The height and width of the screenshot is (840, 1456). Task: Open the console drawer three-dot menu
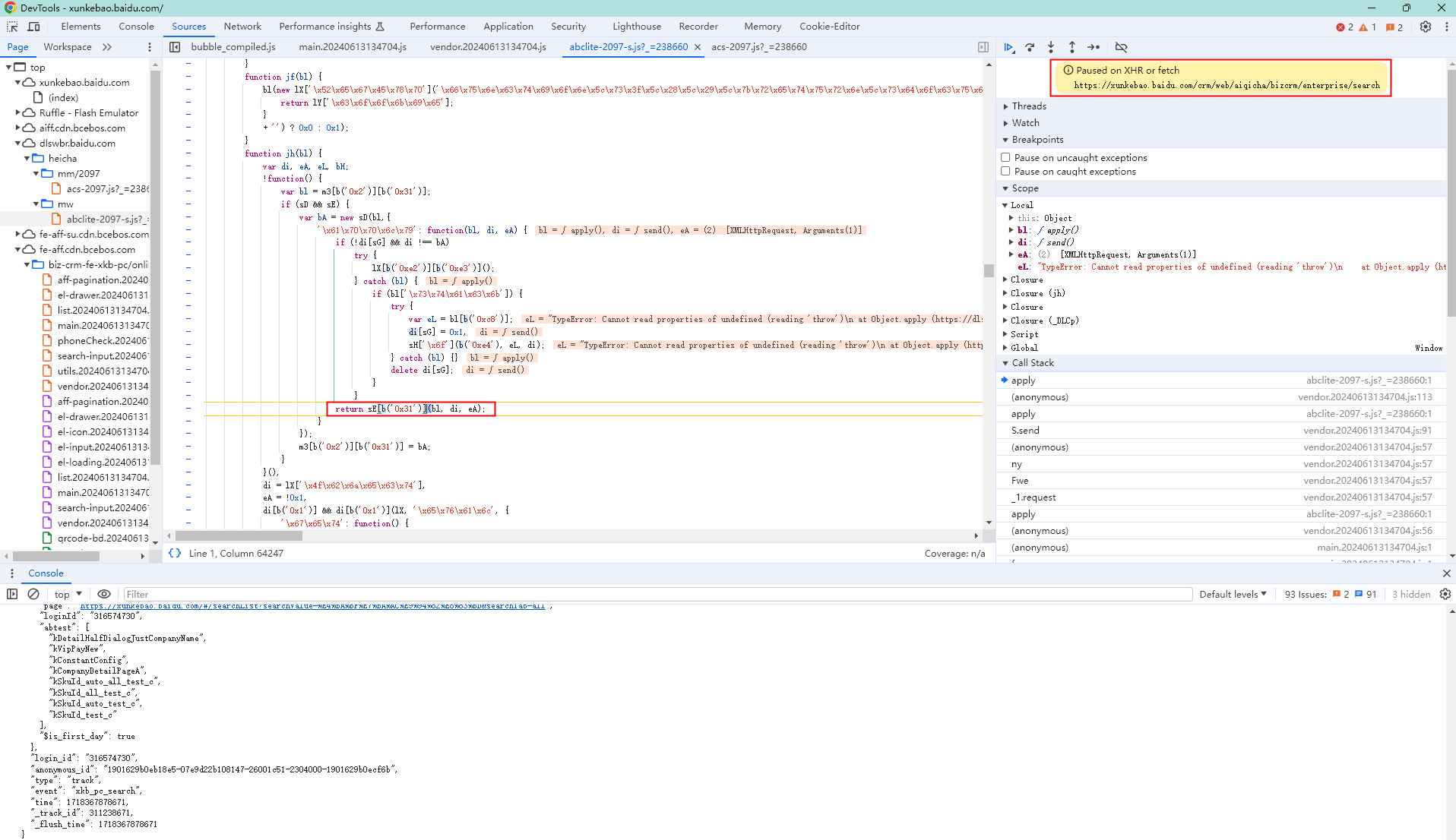point(12,573)
